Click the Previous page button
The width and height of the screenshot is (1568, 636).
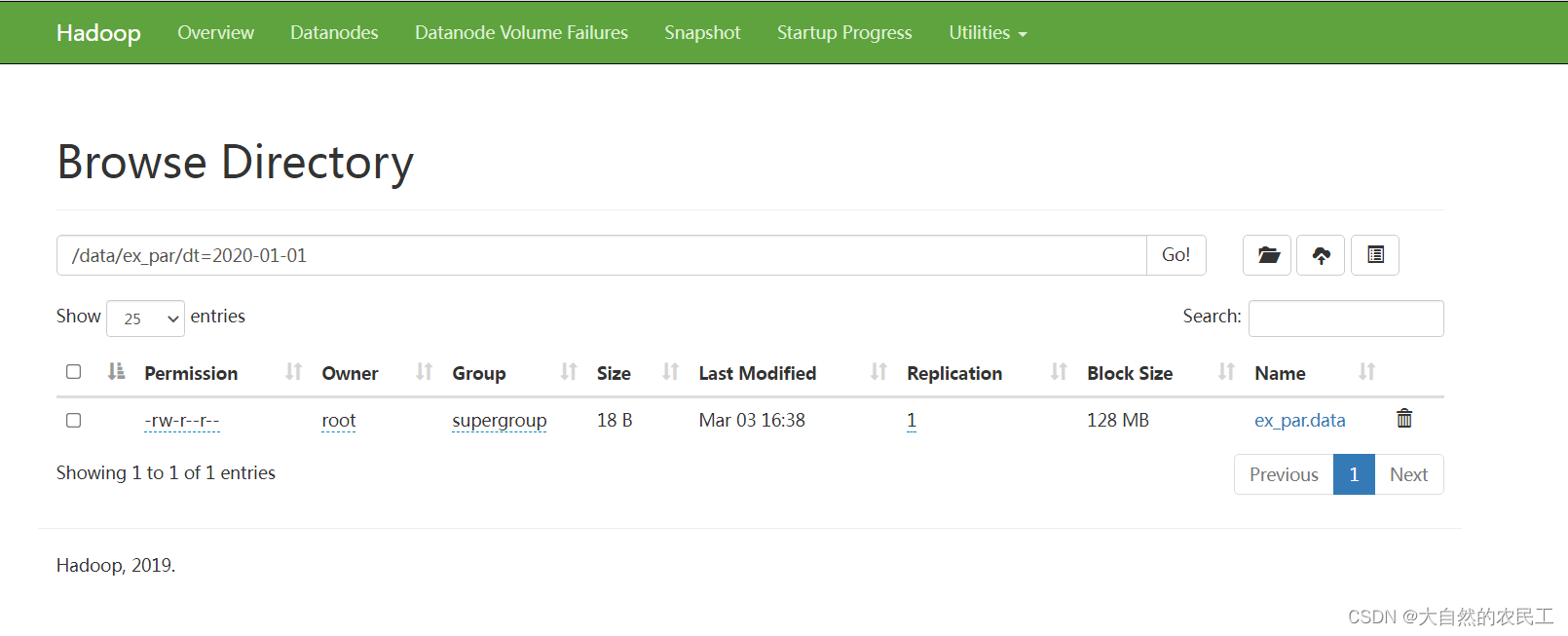tap(1284, 474)
